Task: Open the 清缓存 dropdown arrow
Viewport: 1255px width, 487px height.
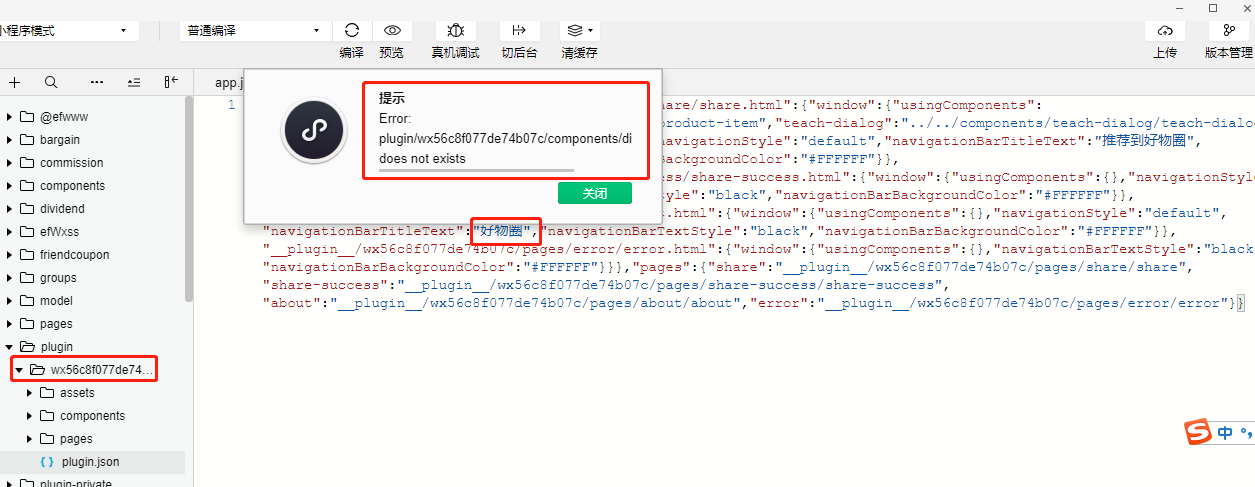Action: click(592, 30)
